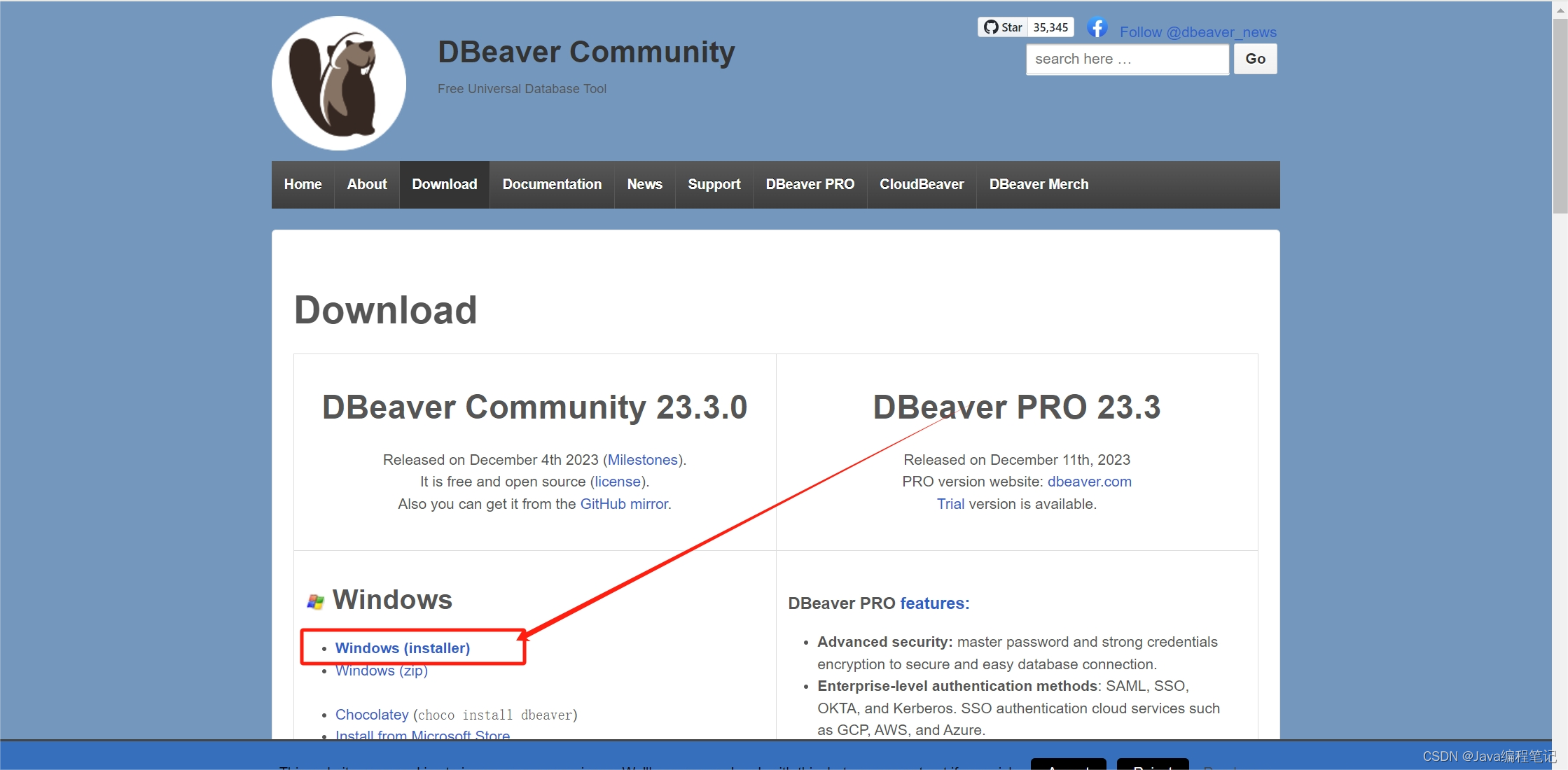Open the Documentation menu item
1568x770 pixels.
(x=552, y=184)
